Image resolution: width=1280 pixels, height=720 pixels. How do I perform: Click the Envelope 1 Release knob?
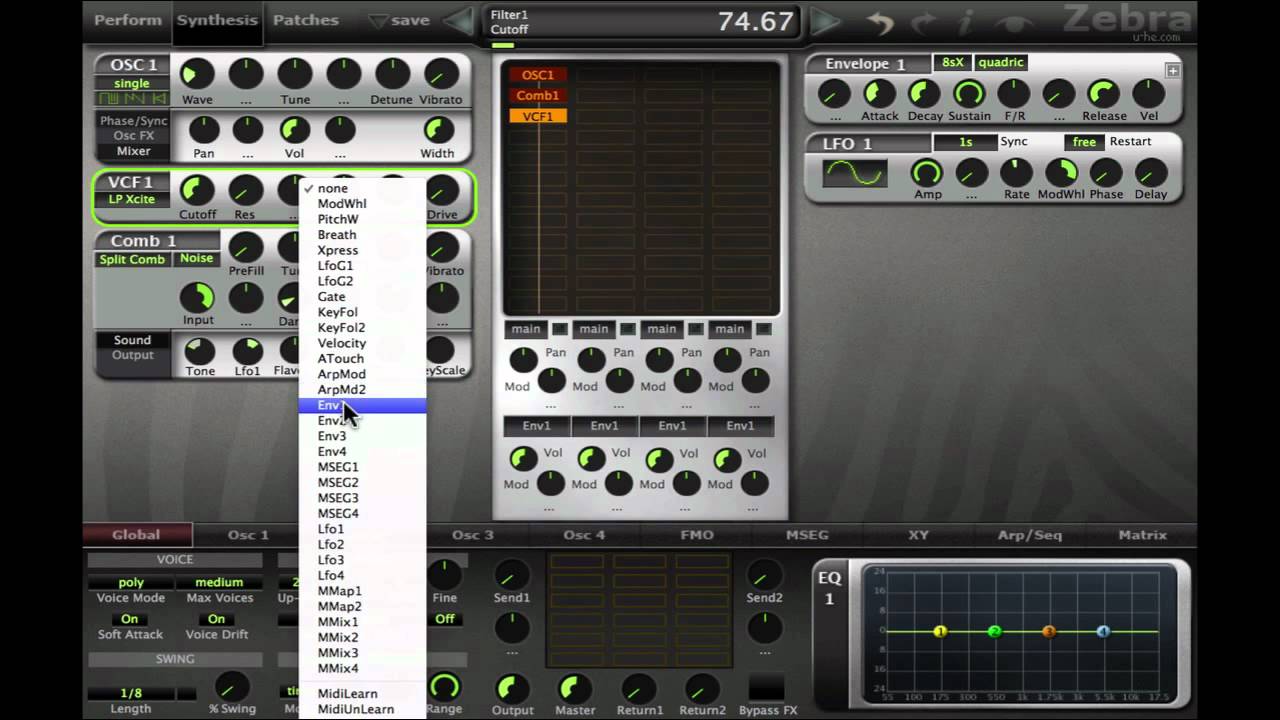(x=1103, y=94)
